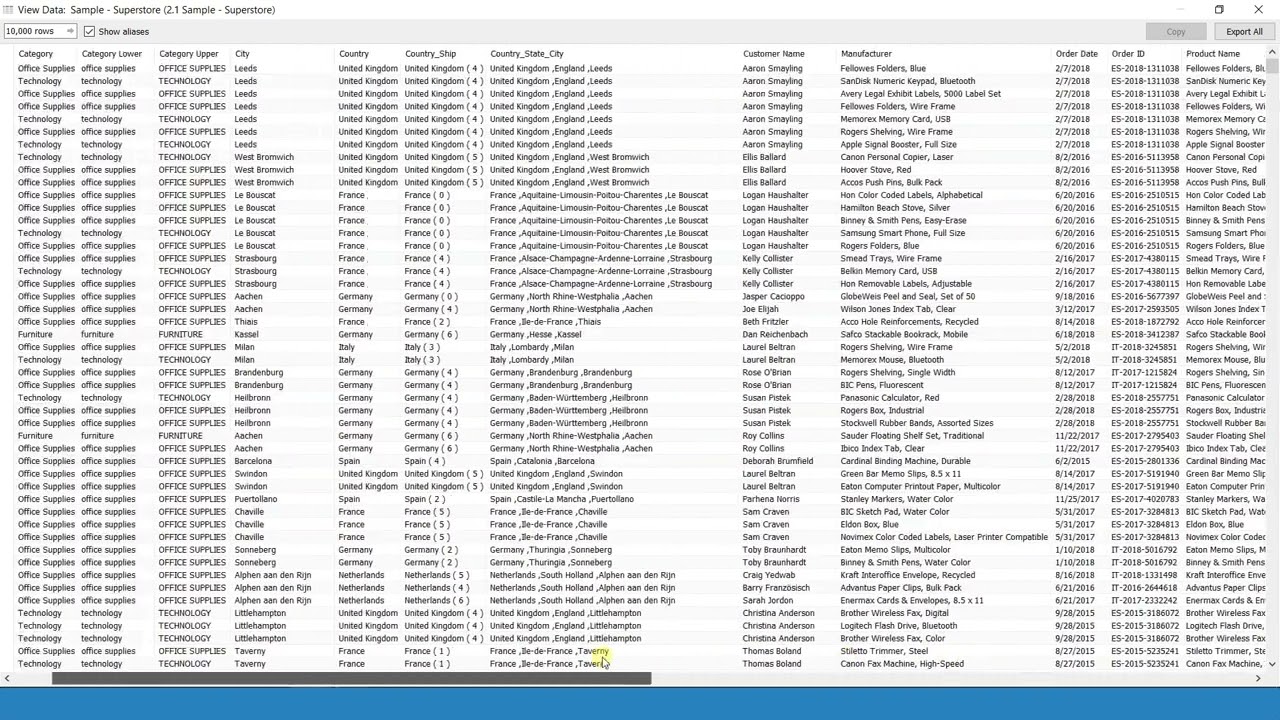Toggle the Show aliases checkbox
1280x720 pixels.
point(89,32)
